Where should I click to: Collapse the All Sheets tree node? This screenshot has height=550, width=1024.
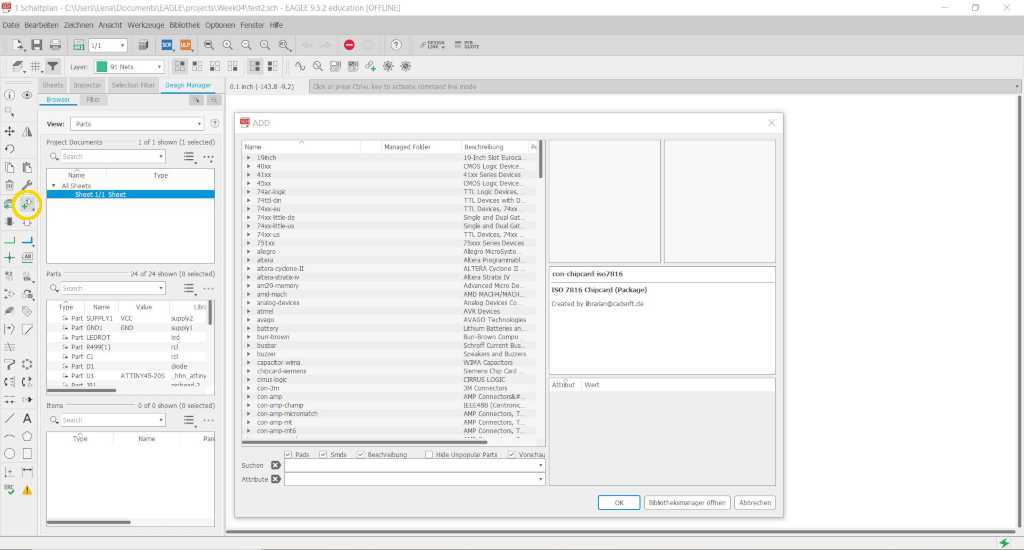54,186
